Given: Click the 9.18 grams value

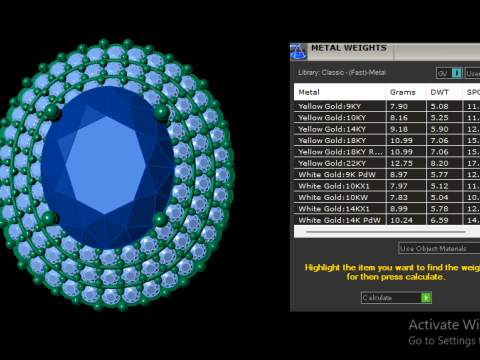Looking at the screenshot, I should click(x=399, y=129).
